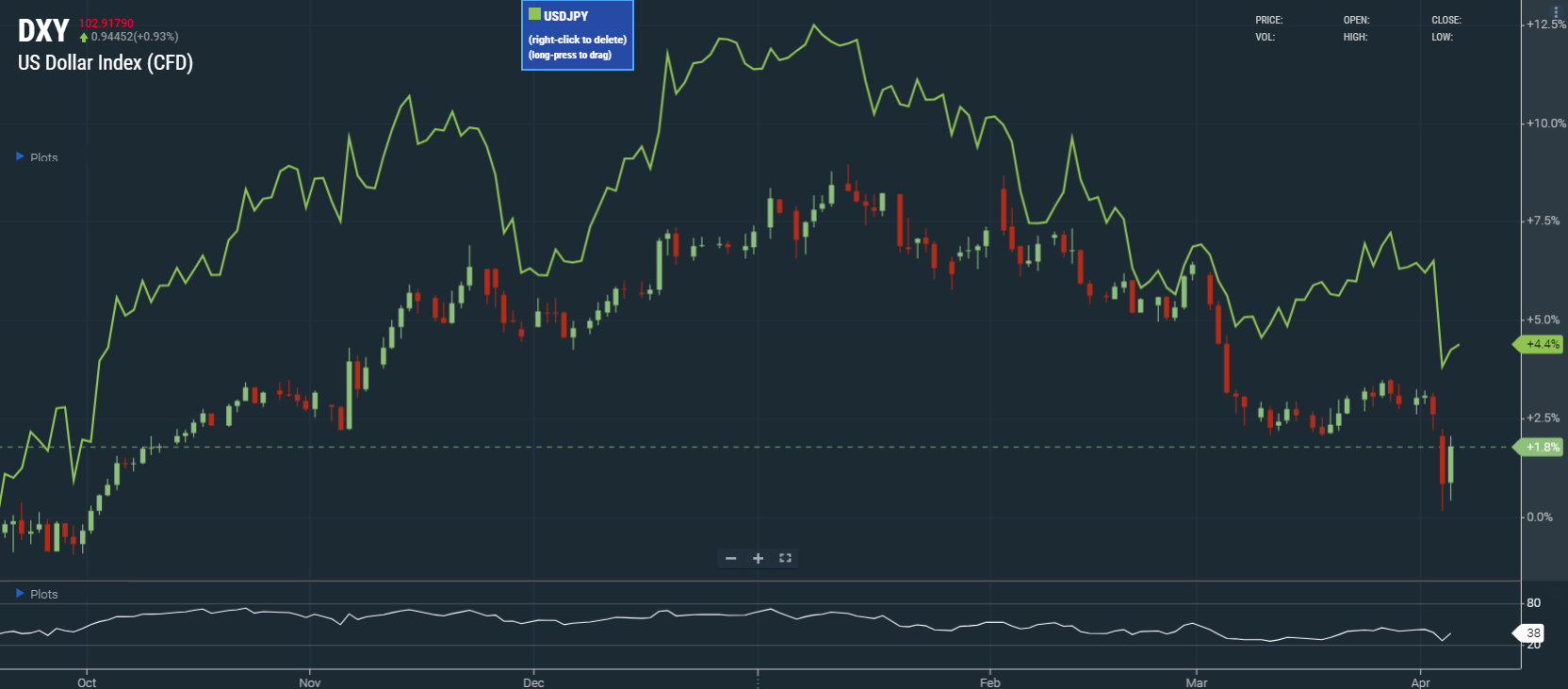Click the blue triangle beside upper Plots
Image resolution: width=1568 pixels, height=689 pixels.
[x=20, y=156]
